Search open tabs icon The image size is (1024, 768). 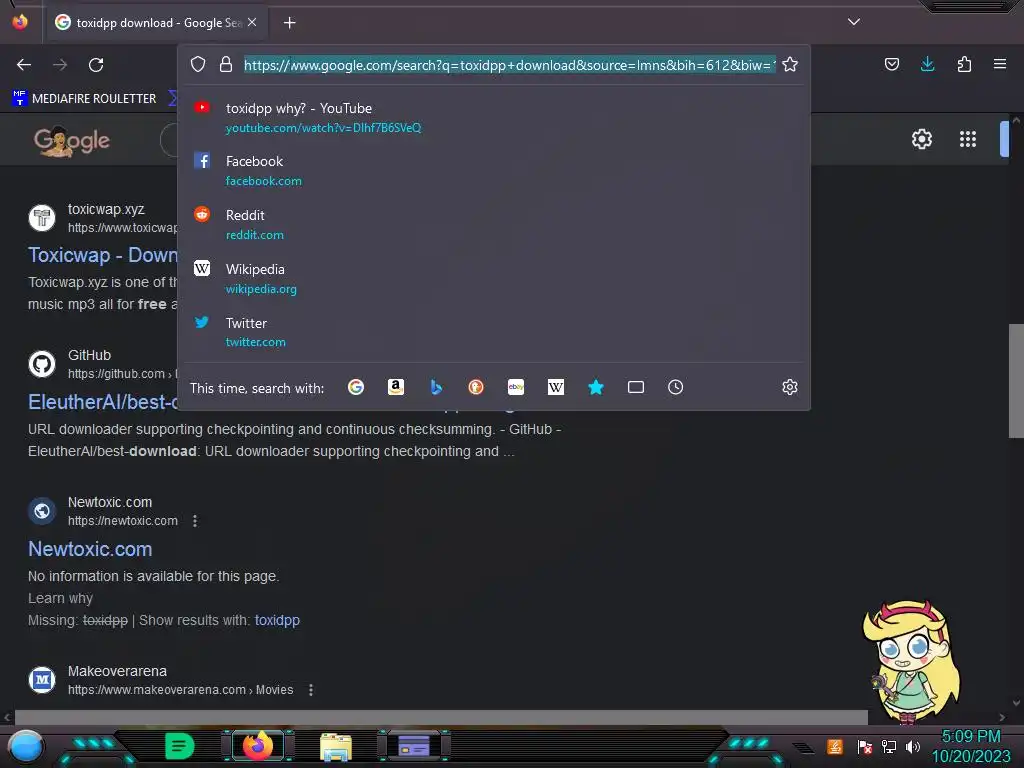[635, 387]
